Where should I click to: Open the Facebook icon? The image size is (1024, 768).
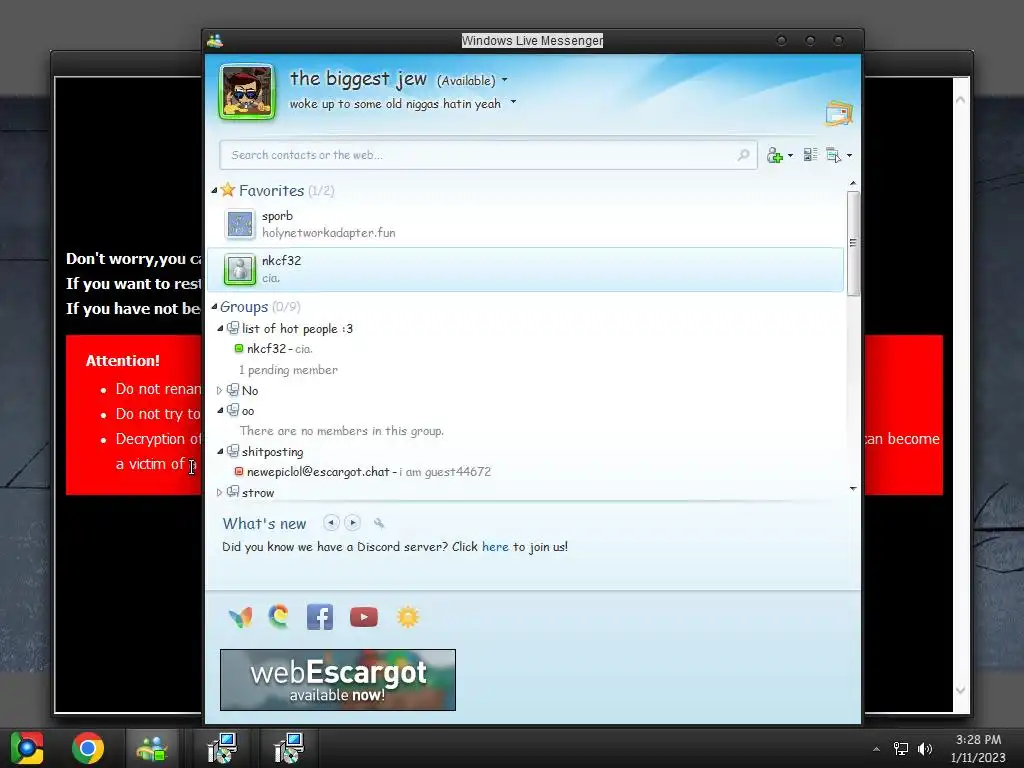coord(320,617)
